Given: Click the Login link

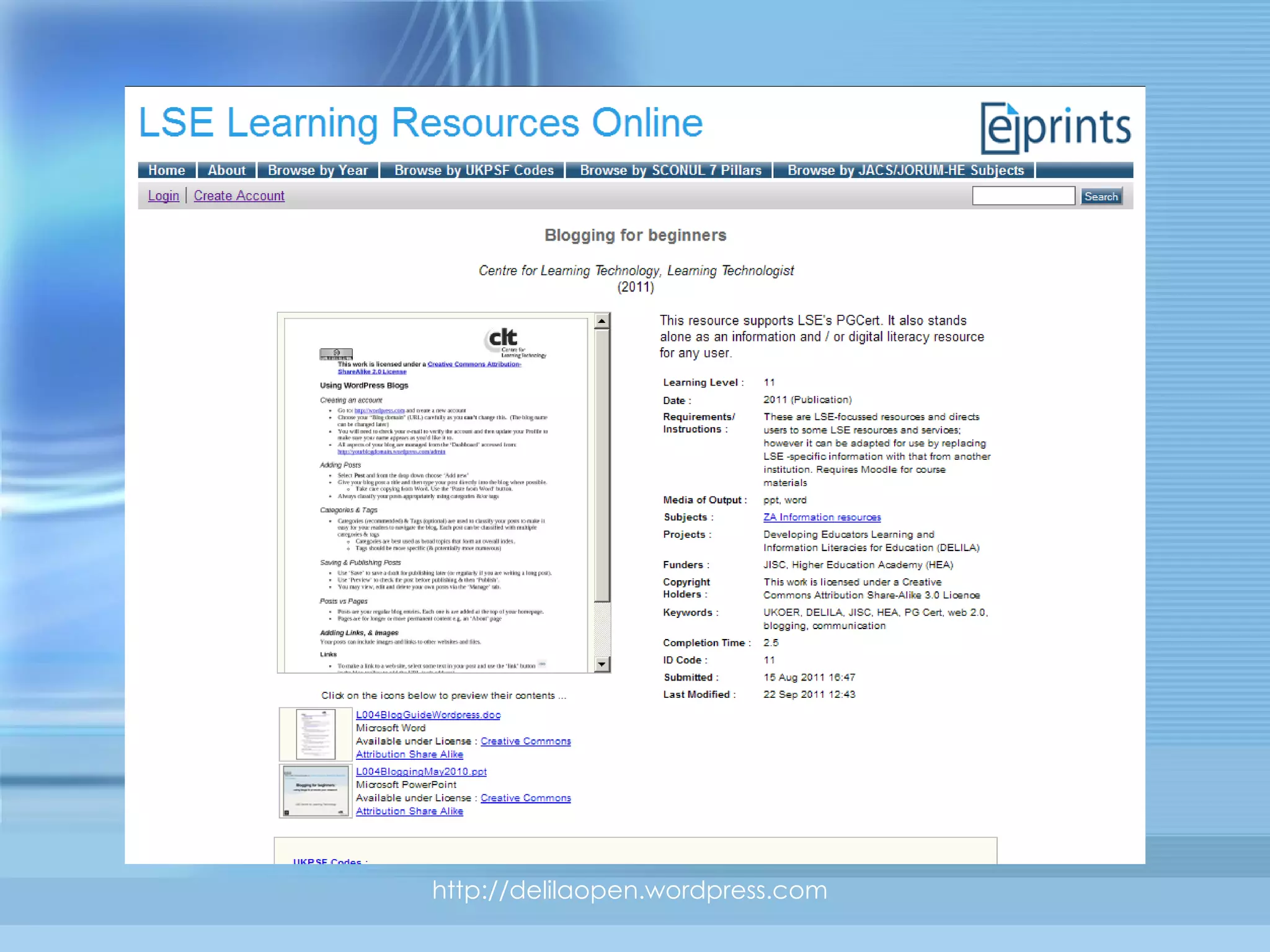Looking at the screenshot, I should point(163,196).
